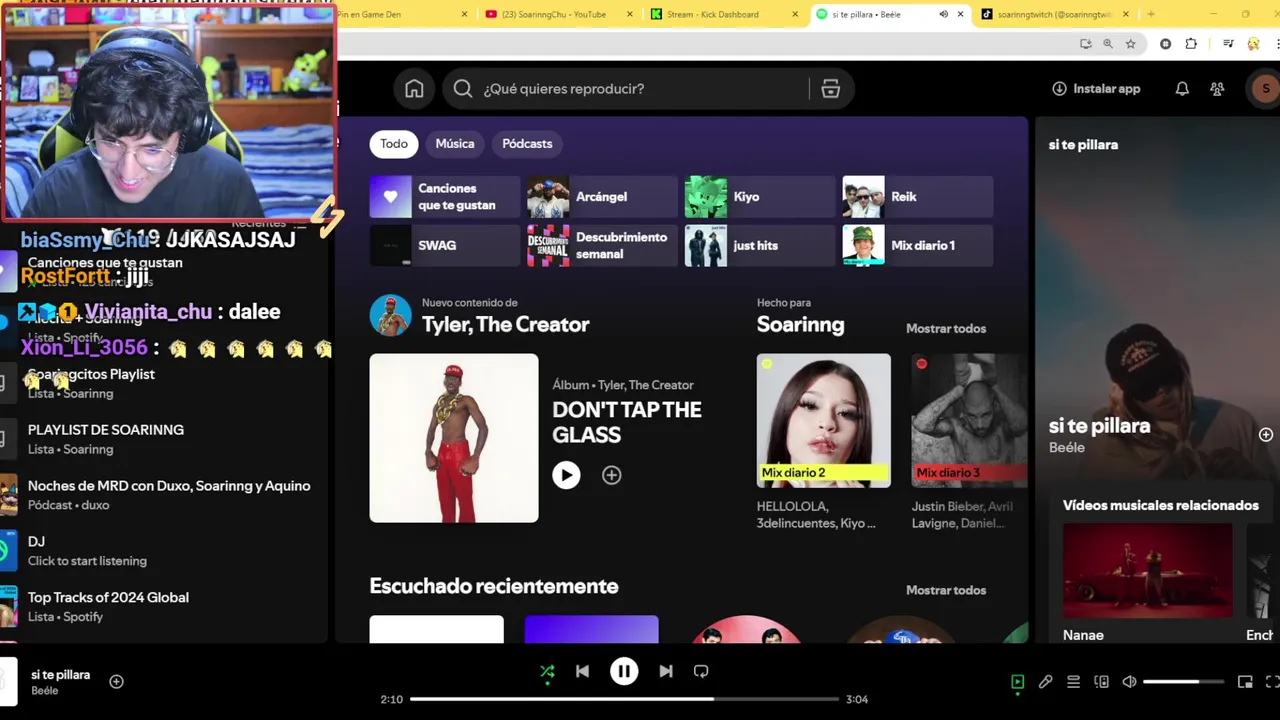Play the DON'T TAP THE GLASS album
This screenshot has height=720, width=1280.
pyautogui.click(x=566, y=475)
